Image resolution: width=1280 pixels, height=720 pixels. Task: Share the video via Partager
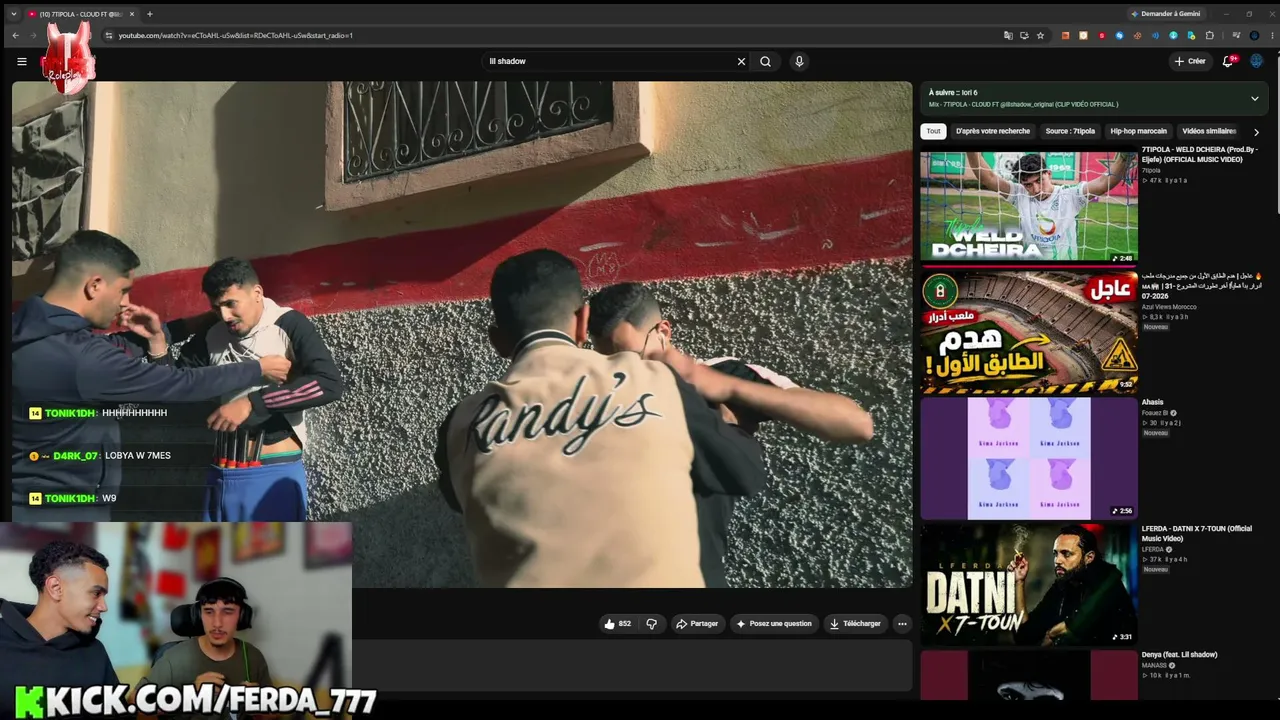click(x=697, y=624)
